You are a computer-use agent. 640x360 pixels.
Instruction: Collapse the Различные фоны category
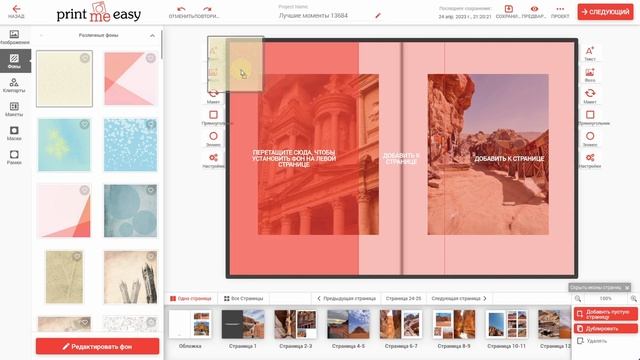[152, 36]
